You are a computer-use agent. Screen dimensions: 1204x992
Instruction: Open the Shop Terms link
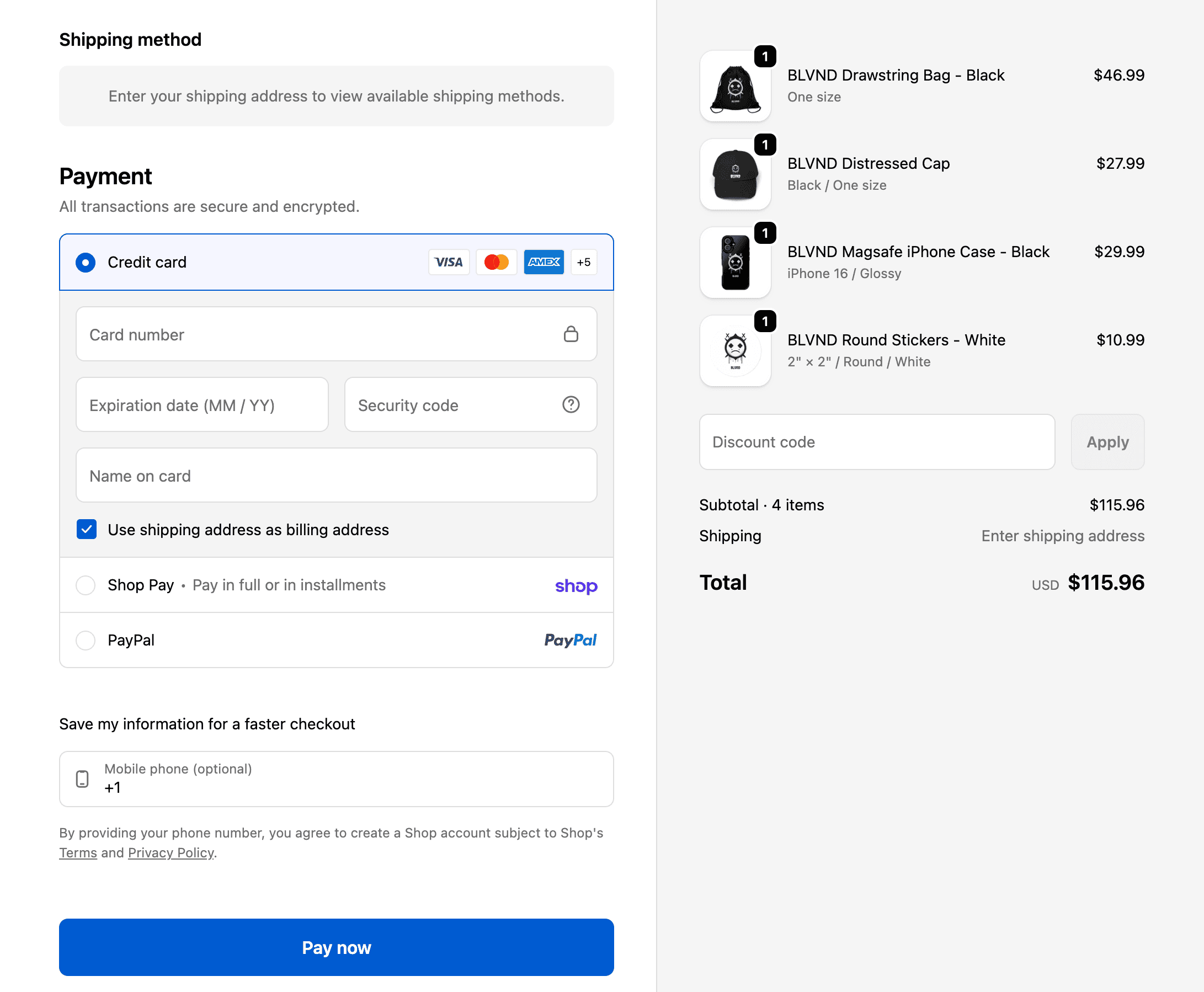point(78,853)
